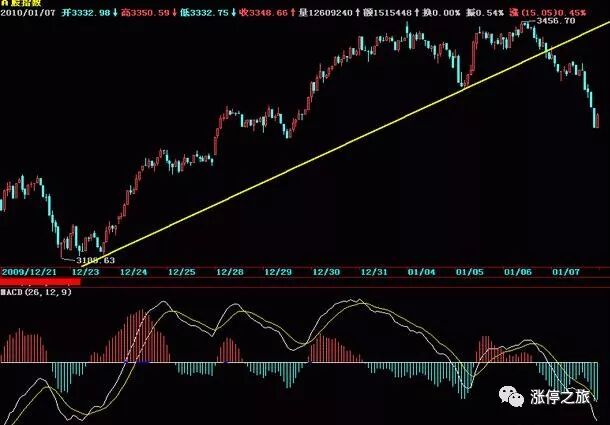This screenshot has height=425, width=610.
Task: Click the change (15.05)0.45% value
Action: point(554,13)
